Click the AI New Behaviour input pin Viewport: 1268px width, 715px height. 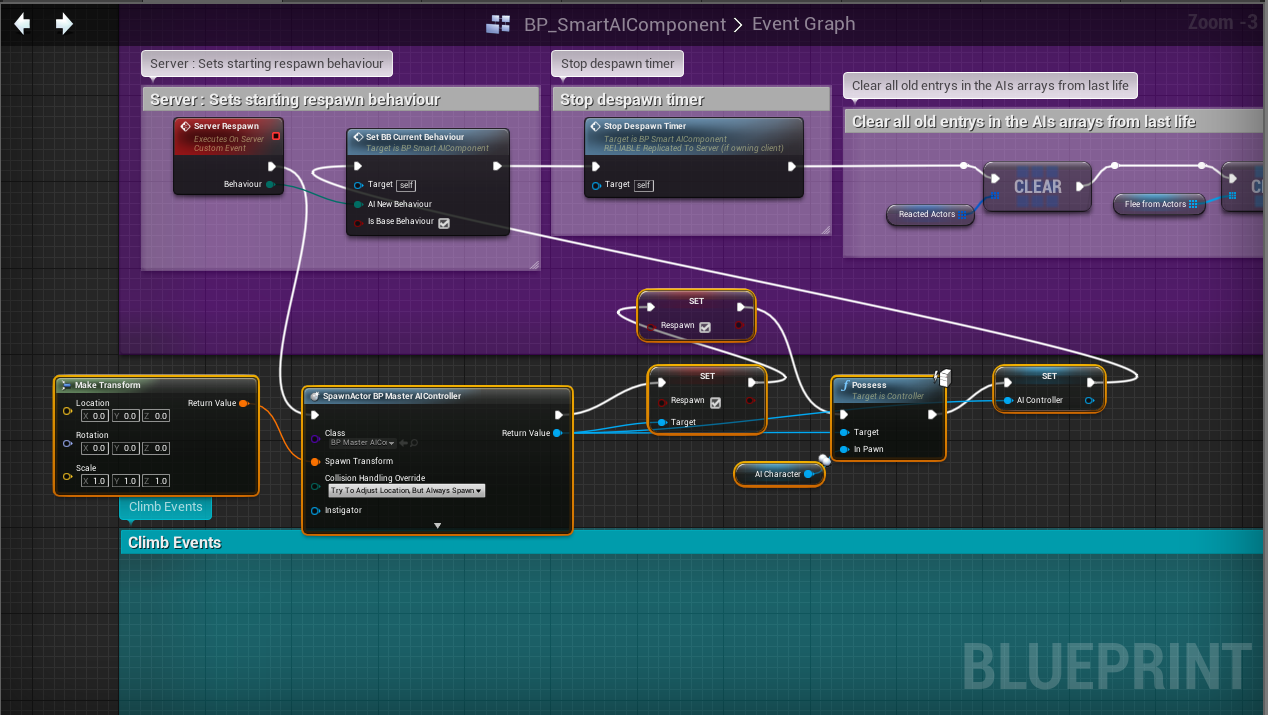click(358, 204)
